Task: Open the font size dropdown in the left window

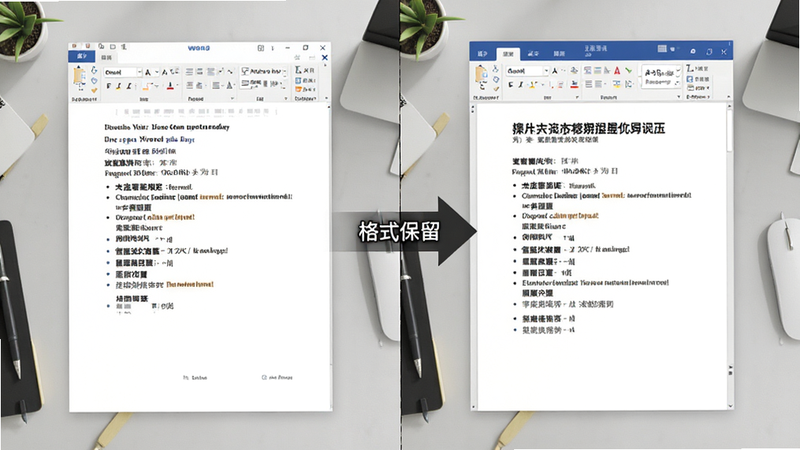Action: coord(157,72)
